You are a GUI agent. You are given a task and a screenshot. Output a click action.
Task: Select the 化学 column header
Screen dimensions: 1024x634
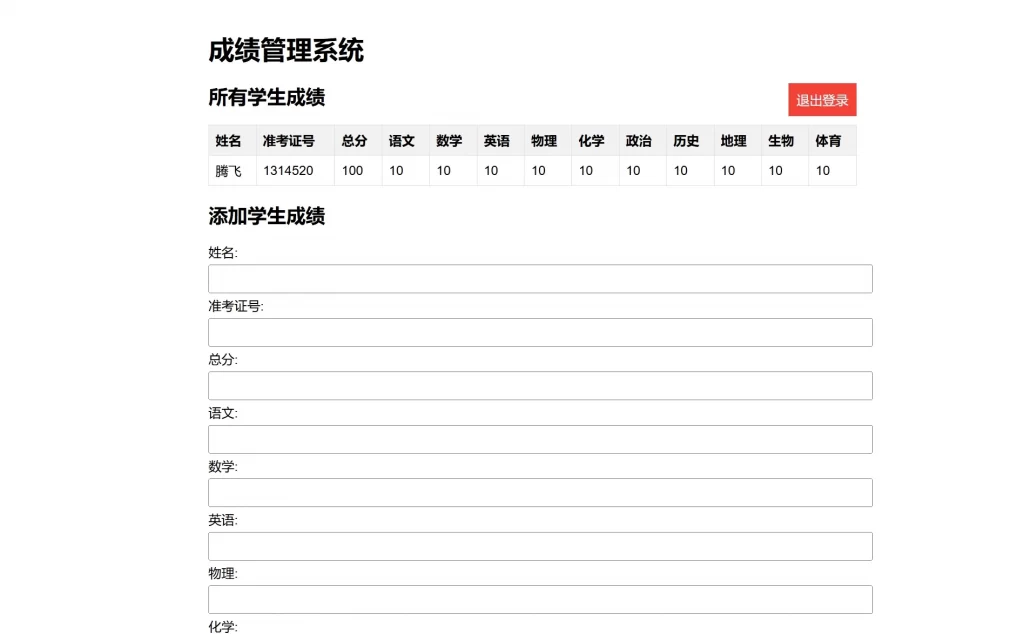(592, 141)
